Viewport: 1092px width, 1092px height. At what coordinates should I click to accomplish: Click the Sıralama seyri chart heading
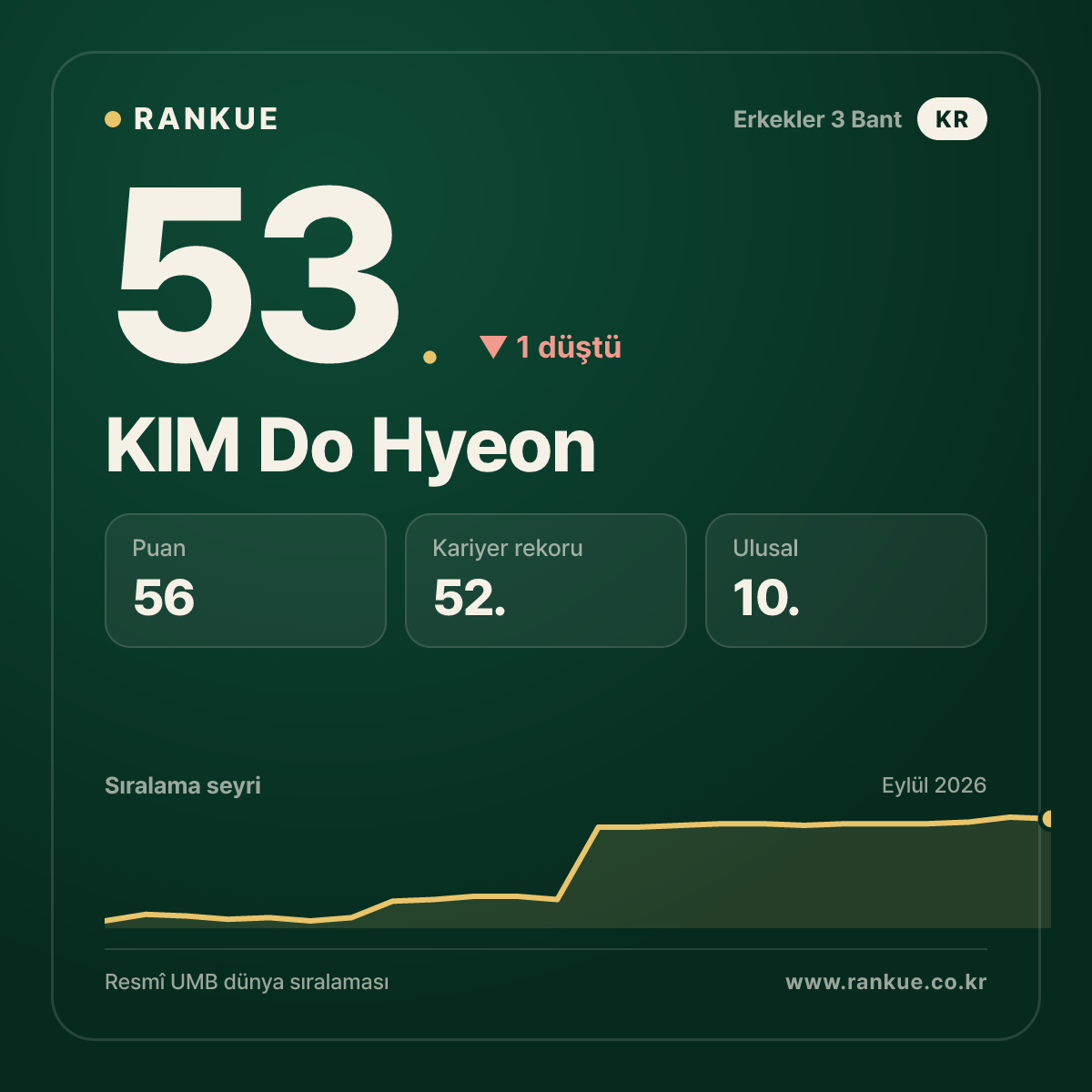(x=183, y=785)
